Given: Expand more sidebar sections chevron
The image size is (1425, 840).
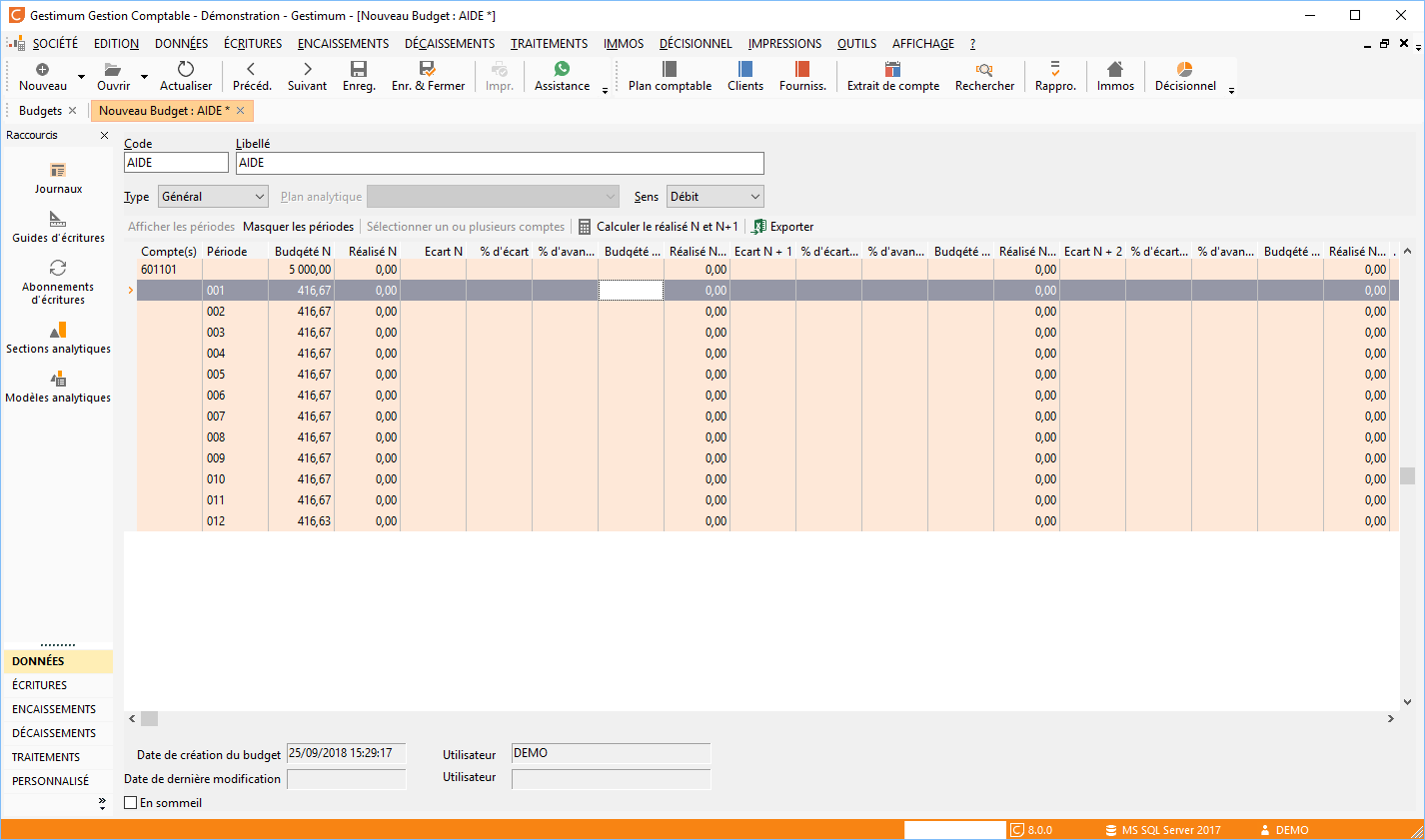Looking at the screenshot, I should (x=102, y=802).
